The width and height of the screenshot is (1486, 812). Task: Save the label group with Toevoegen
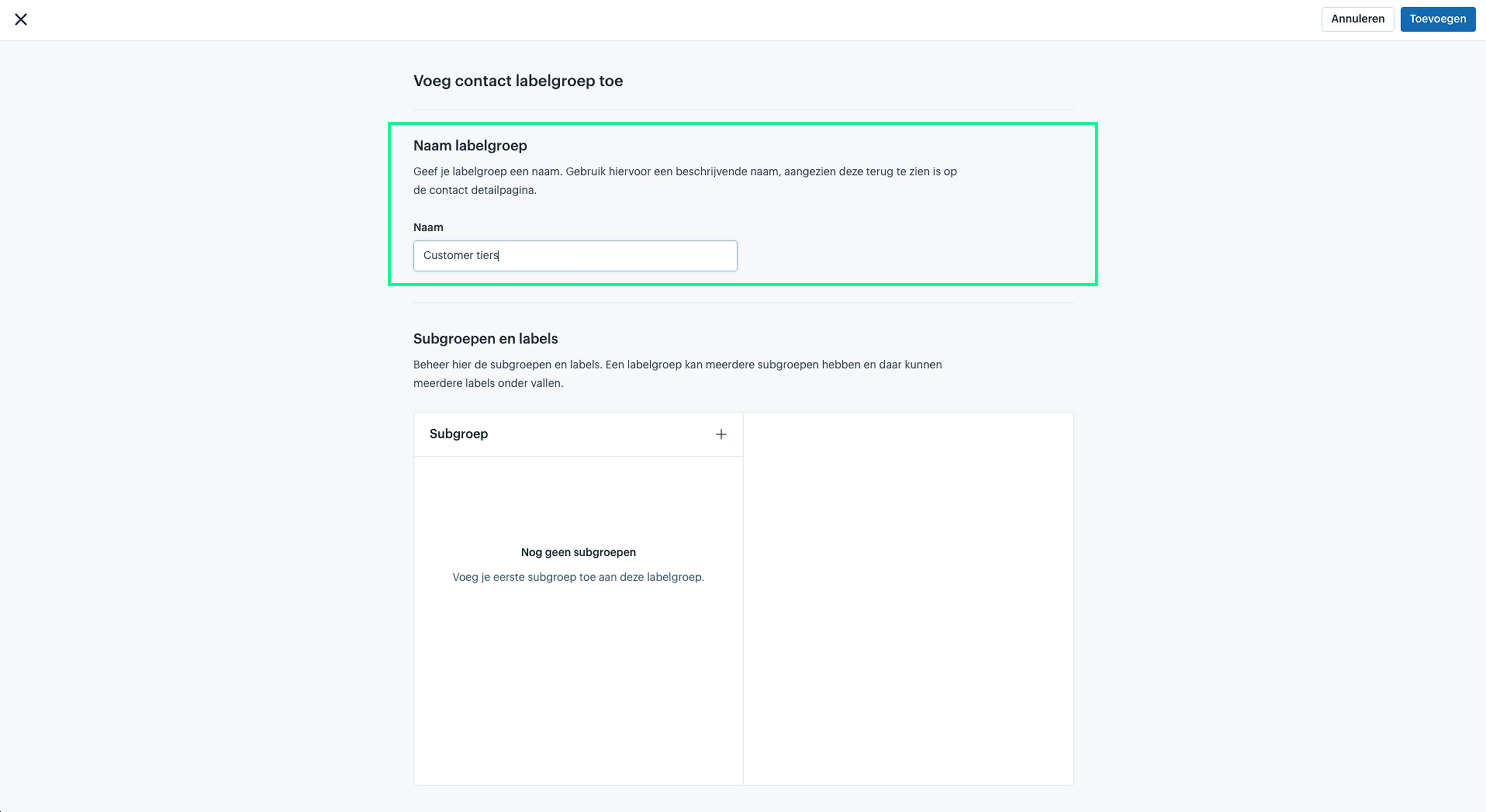(1438, 19)
